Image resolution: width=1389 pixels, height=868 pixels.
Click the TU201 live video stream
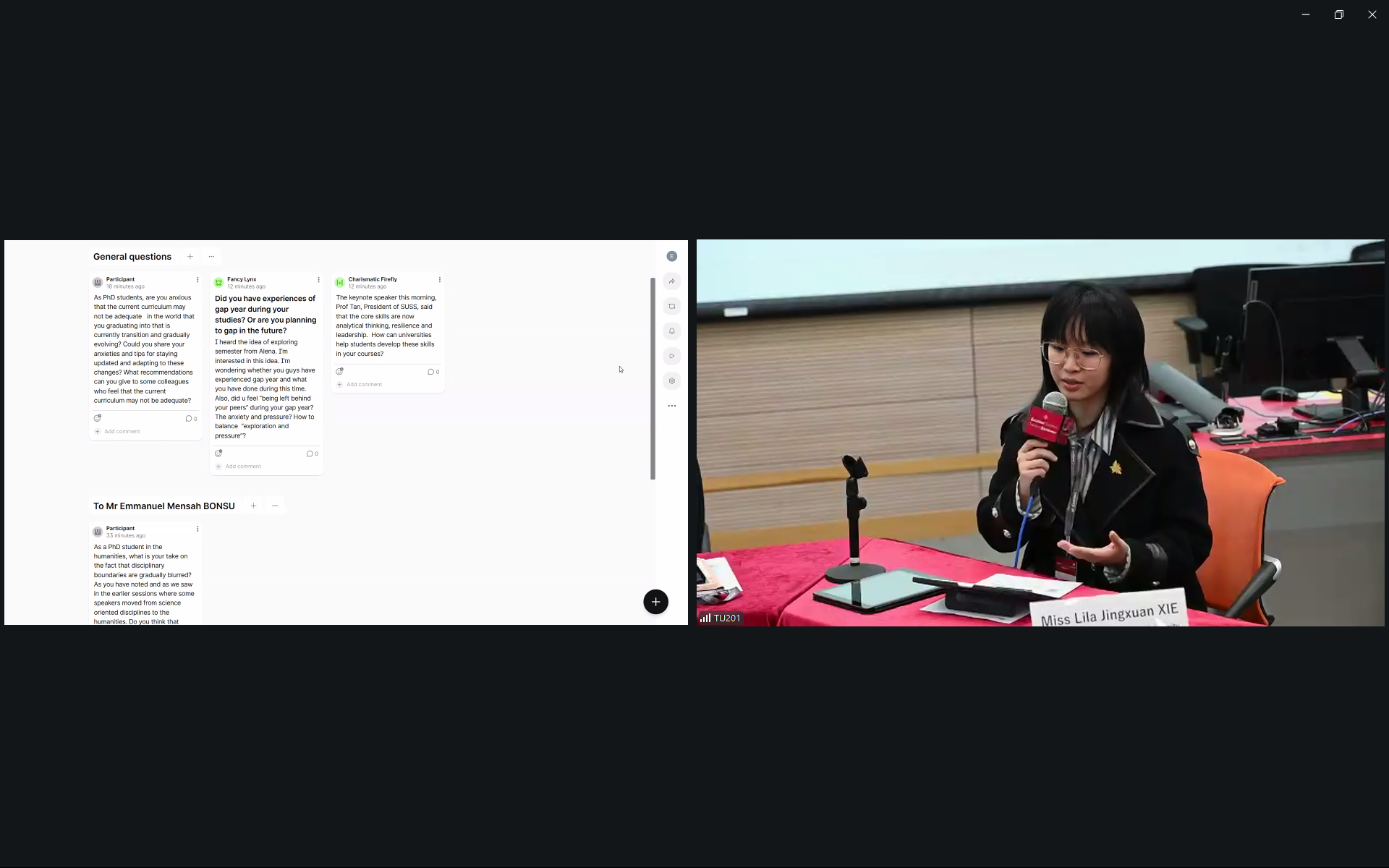(1042, 432)
